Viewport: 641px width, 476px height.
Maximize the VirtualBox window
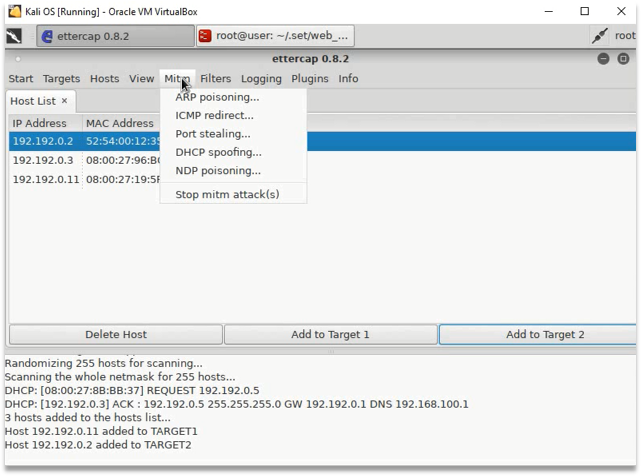pos(585,11)
